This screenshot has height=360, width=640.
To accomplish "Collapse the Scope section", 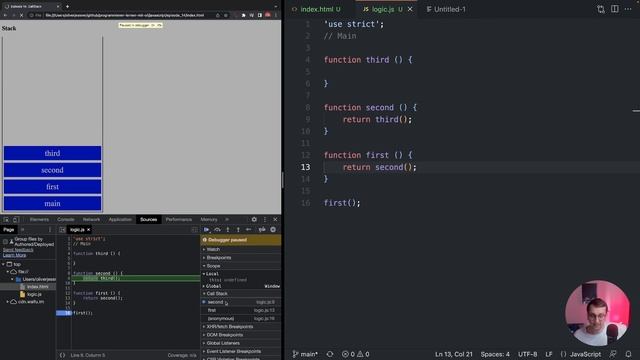I will tap(240, 266).
